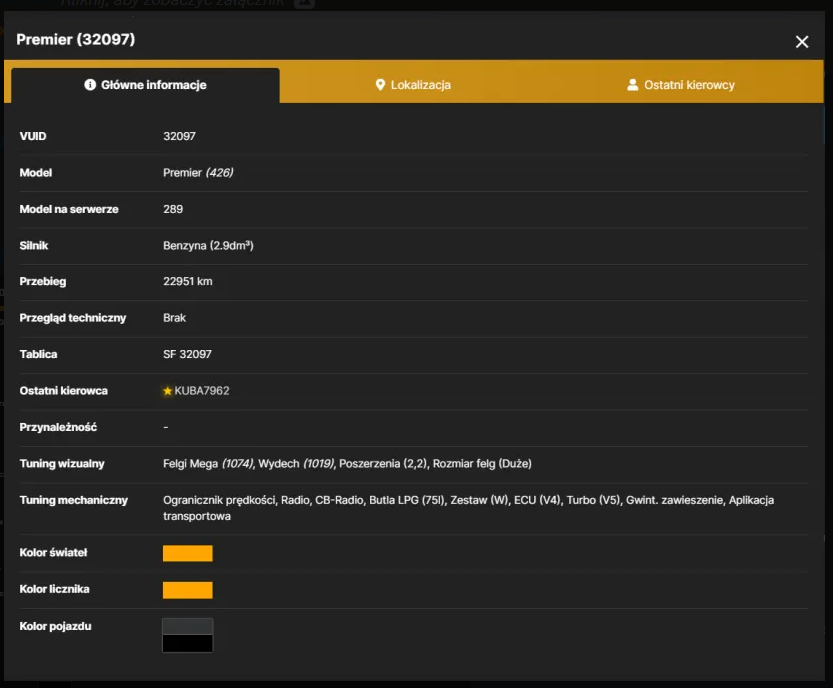Select the Główne informacje tab

point(145,85)
